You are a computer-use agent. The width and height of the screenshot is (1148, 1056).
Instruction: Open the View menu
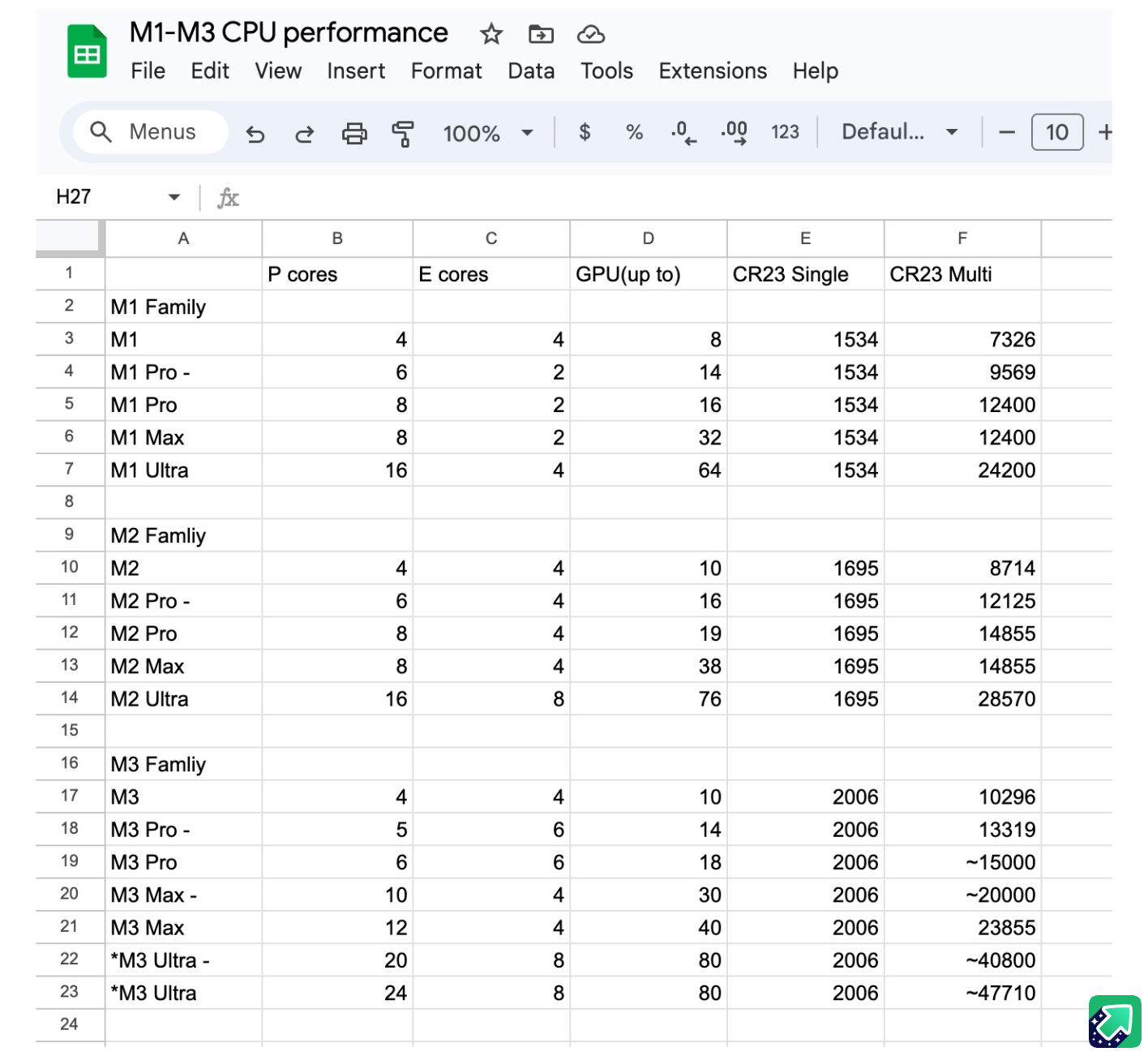pos(278,71)
